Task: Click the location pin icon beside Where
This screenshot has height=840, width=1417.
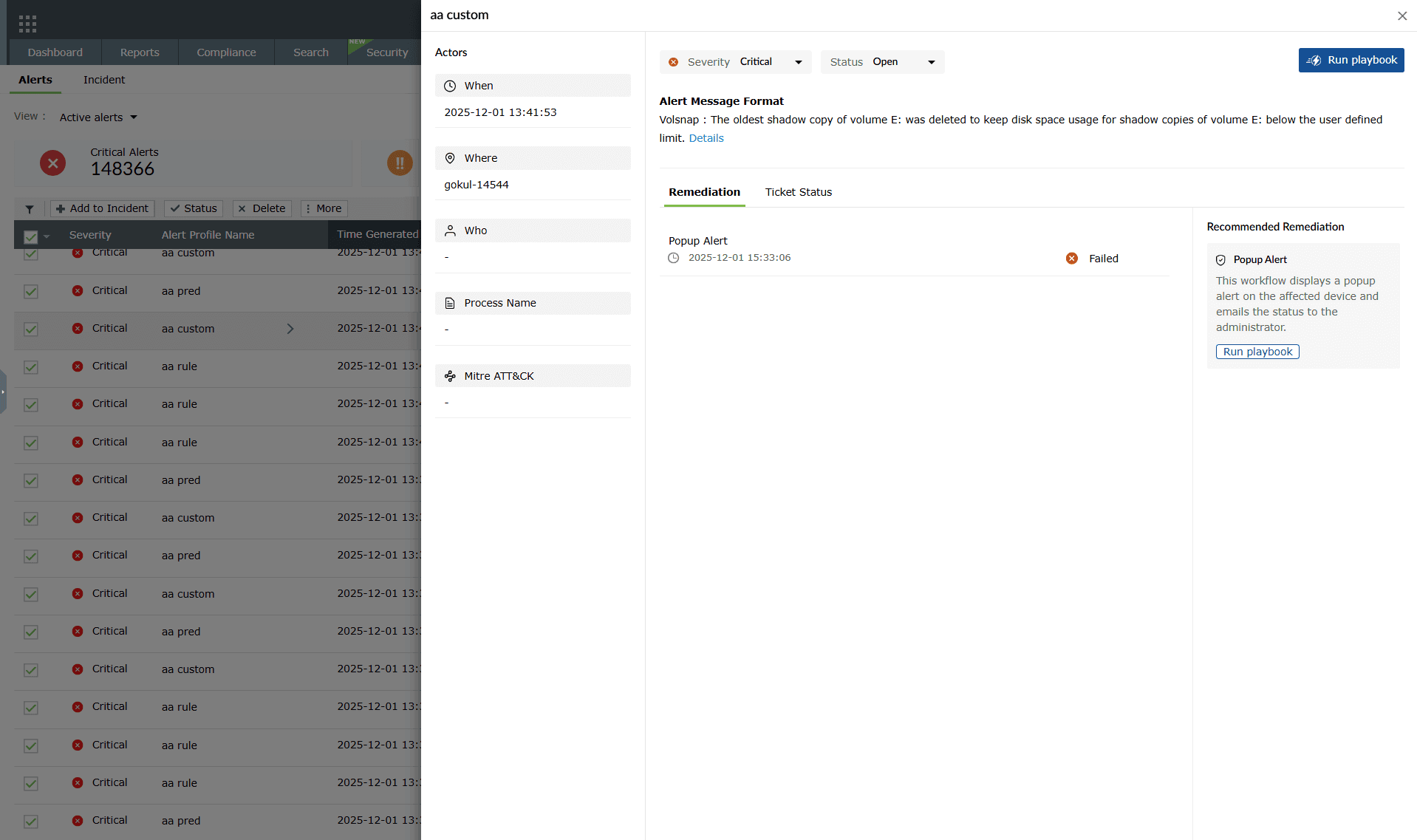Action: [450, 157]
